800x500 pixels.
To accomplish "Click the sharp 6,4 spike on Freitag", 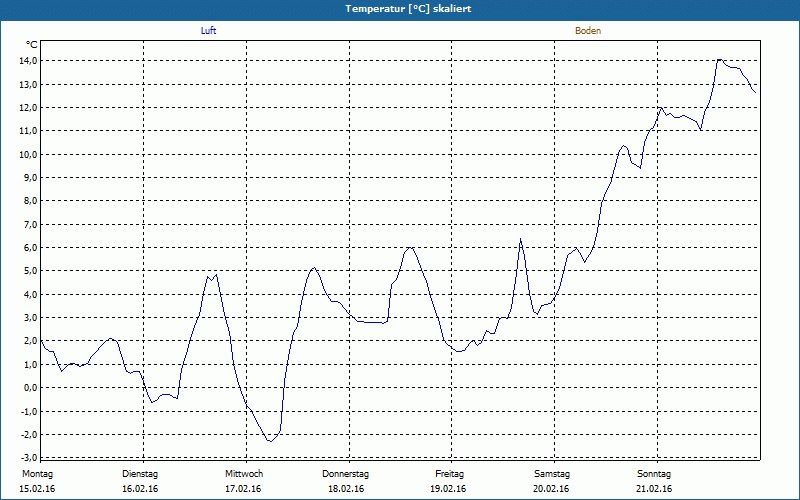I will click(x=520, y=239).
